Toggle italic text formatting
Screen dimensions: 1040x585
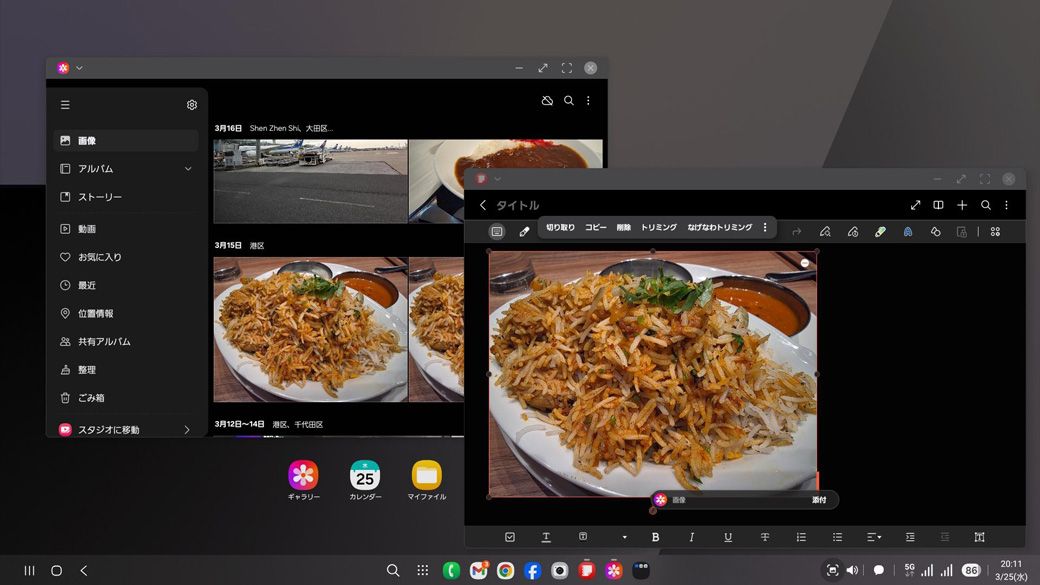tap(691, 537)
